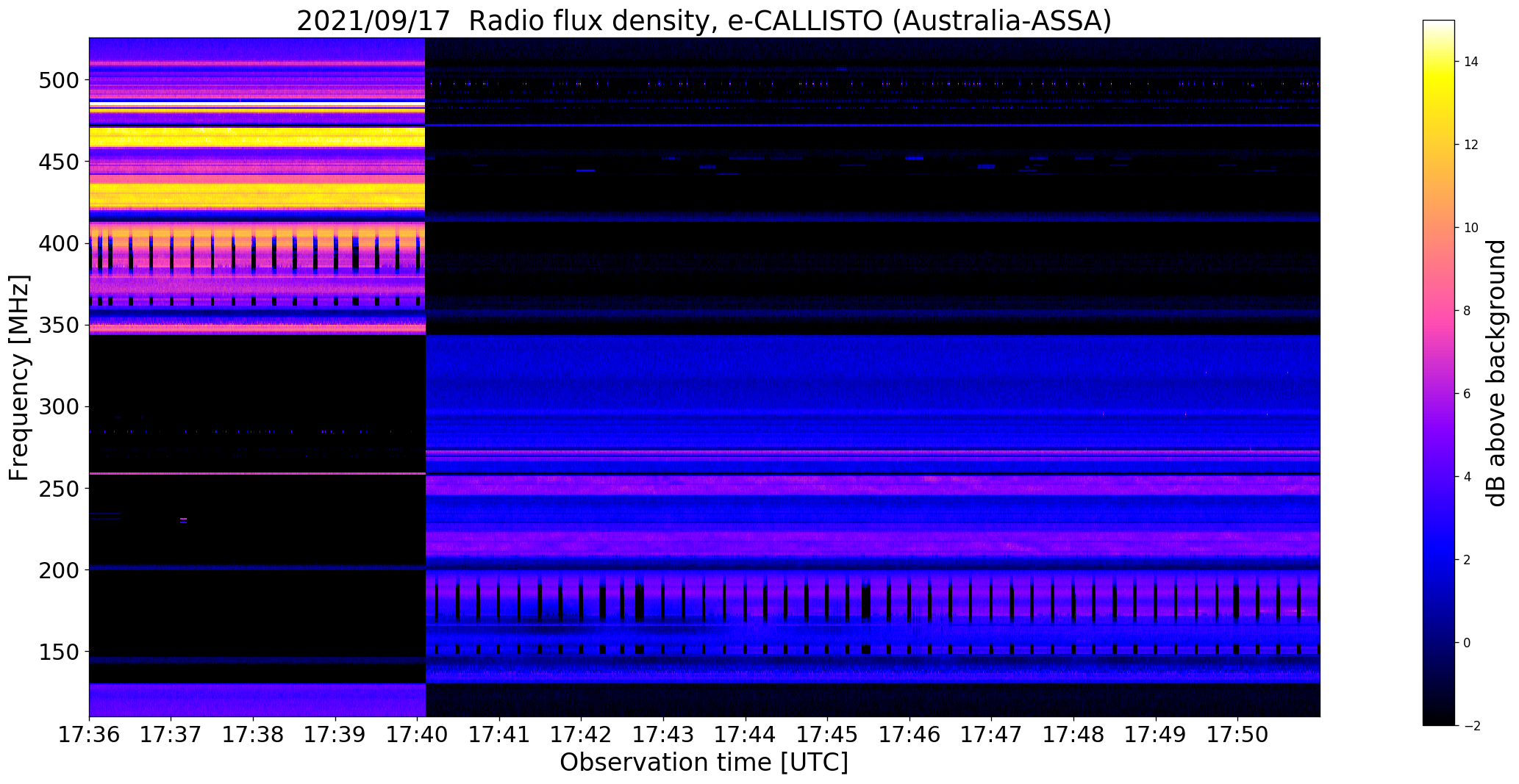The height and width of the screenshot is (784, 1519).
Task: Click the 17:47 time tick label
Action: pyautogui.click(x=992, y=735)
